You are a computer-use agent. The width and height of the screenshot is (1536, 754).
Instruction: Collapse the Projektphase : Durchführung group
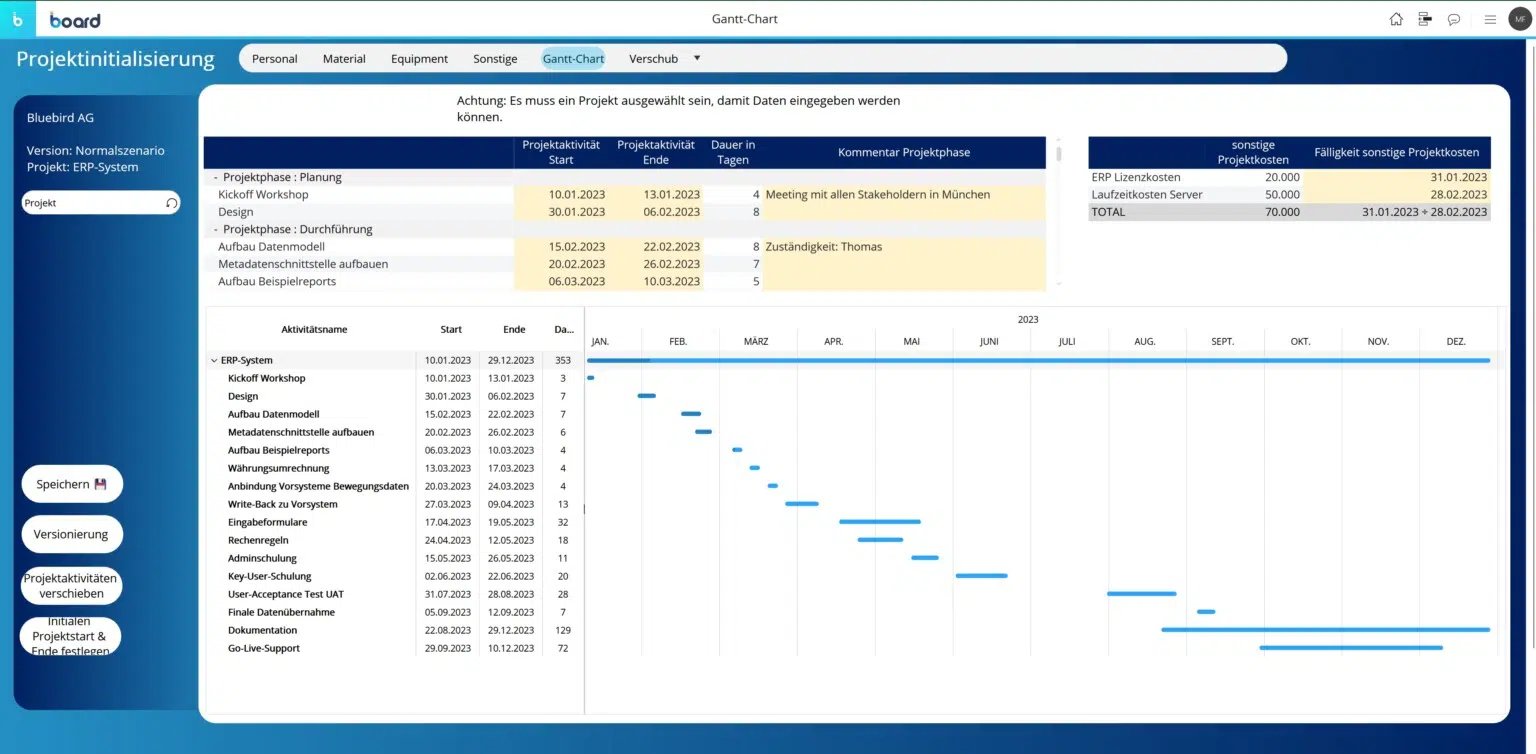[216, 229]
